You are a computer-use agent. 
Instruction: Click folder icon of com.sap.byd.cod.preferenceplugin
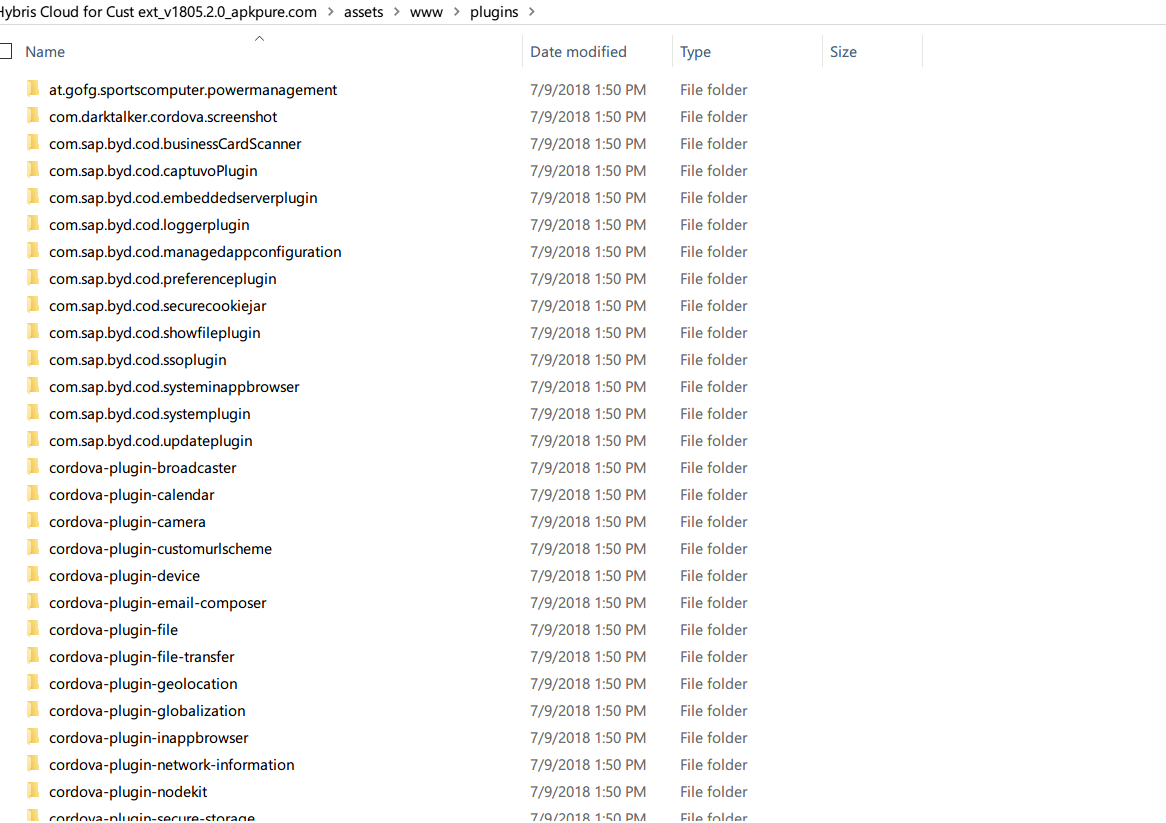click(x=33, y=278)
